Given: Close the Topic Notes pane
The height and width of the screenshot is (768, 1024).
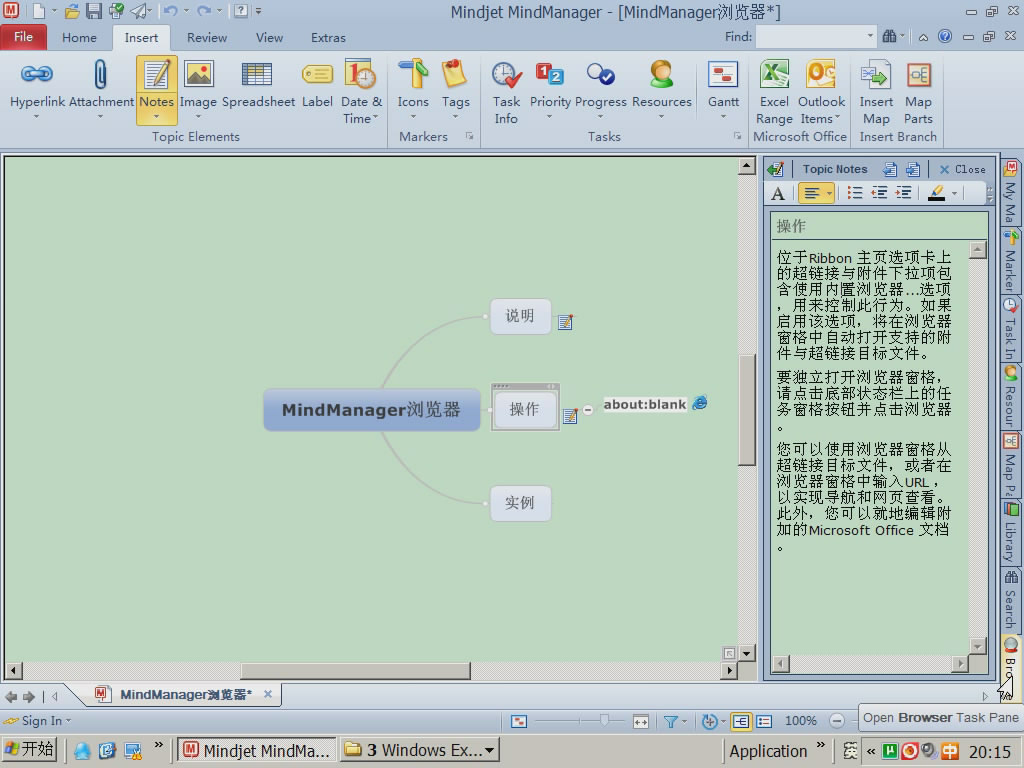Looking at the screenshot, I should click(x=963, y=169).
